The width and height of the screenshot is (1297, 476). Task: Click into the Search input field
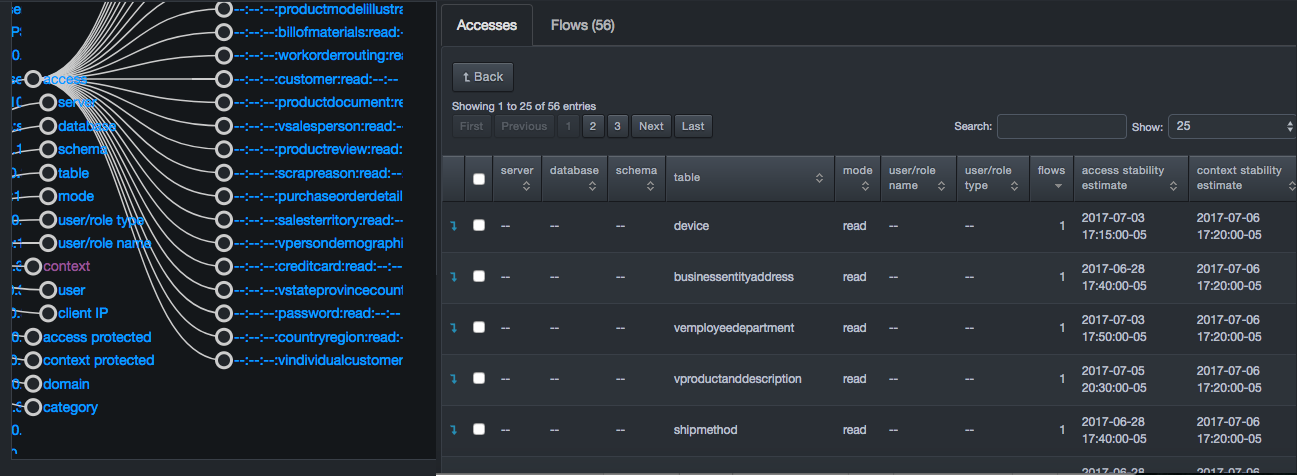[1061, 126]
